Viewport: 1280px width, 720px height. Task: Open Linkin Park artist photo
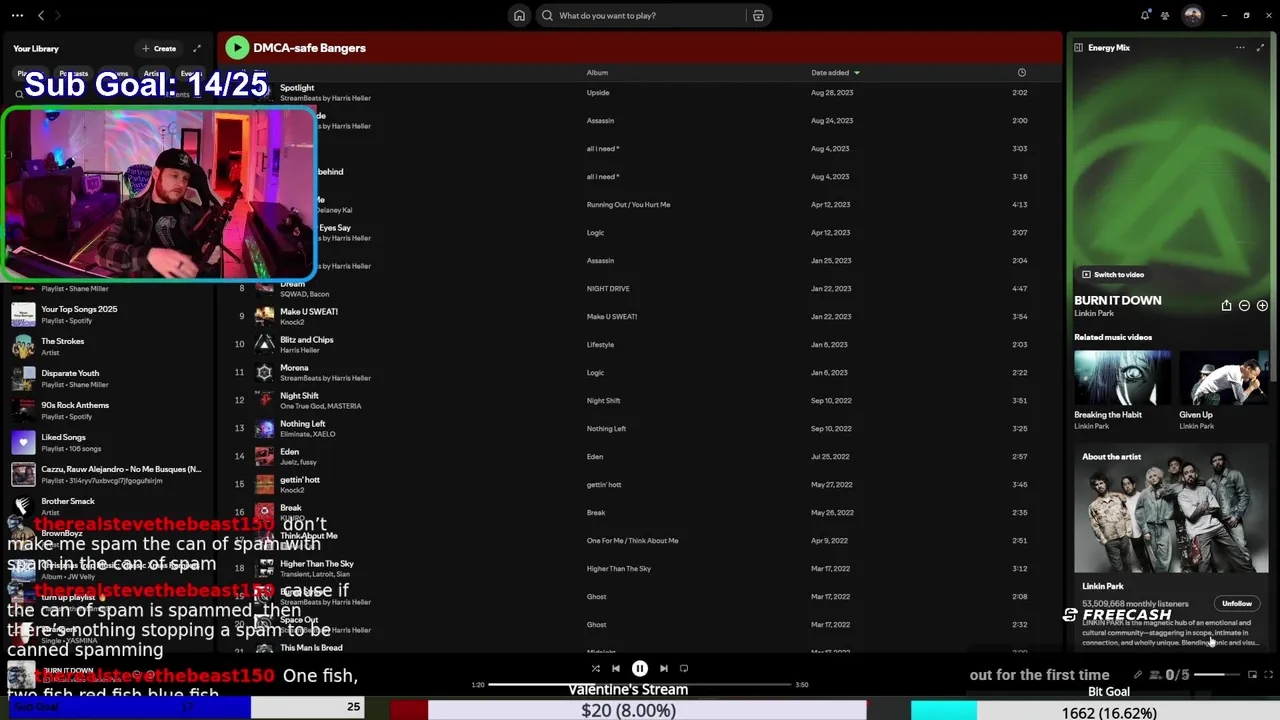pyautogui.click(x=1171, y=510)
